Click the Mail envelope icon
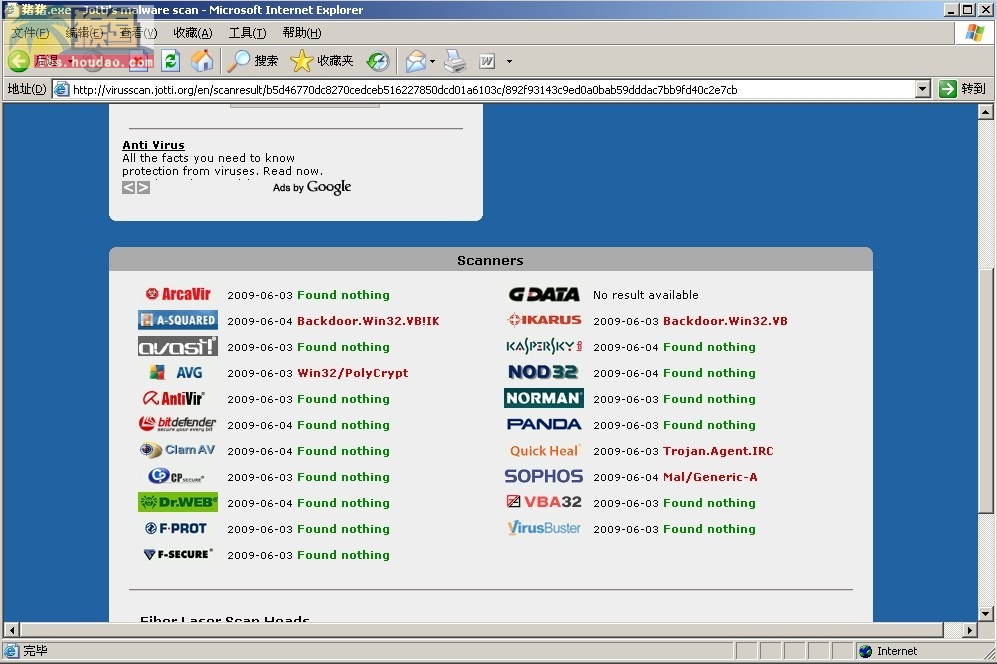Screen dimensions: 997x664 click(415, 61)
